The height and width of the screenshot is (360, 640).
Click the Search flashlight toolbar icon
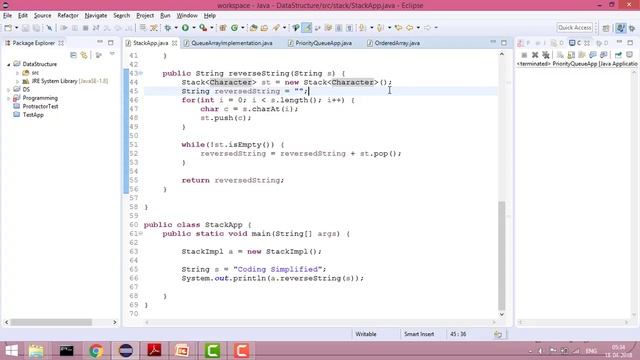[x=276, y=28]
